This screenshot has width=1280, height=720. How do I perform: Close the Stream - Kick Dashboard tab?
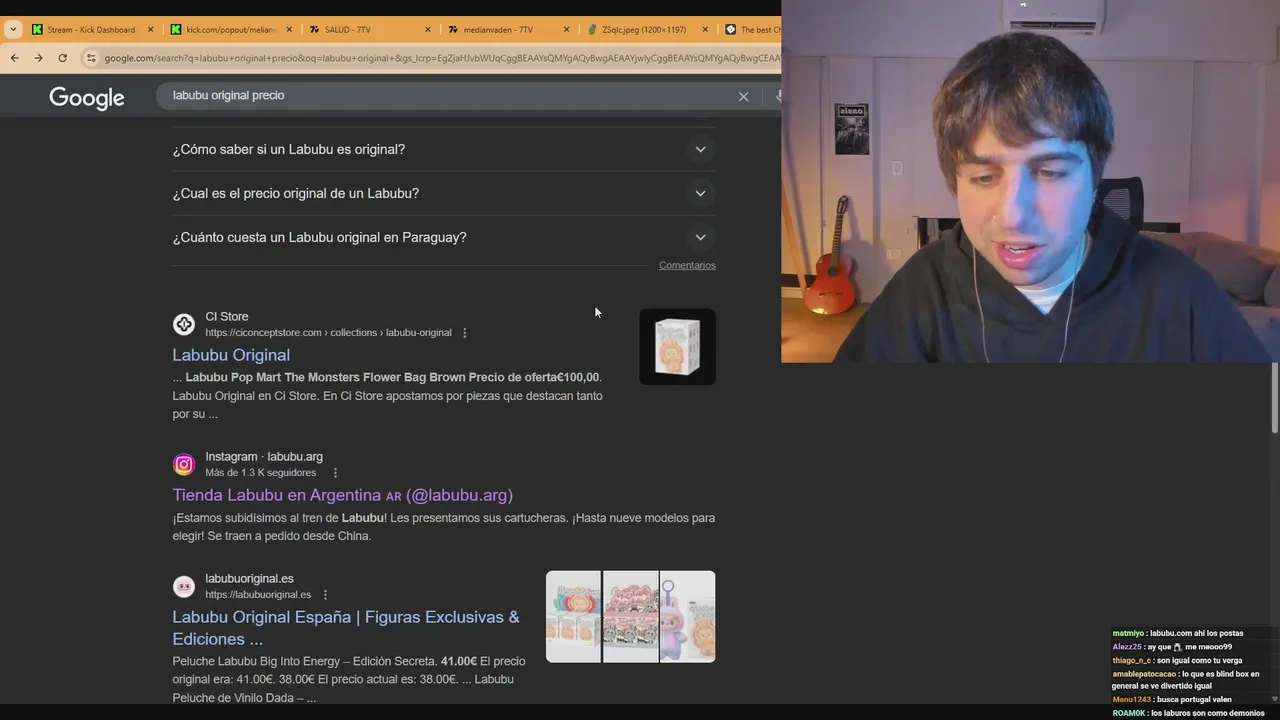[x=151, y=30]
